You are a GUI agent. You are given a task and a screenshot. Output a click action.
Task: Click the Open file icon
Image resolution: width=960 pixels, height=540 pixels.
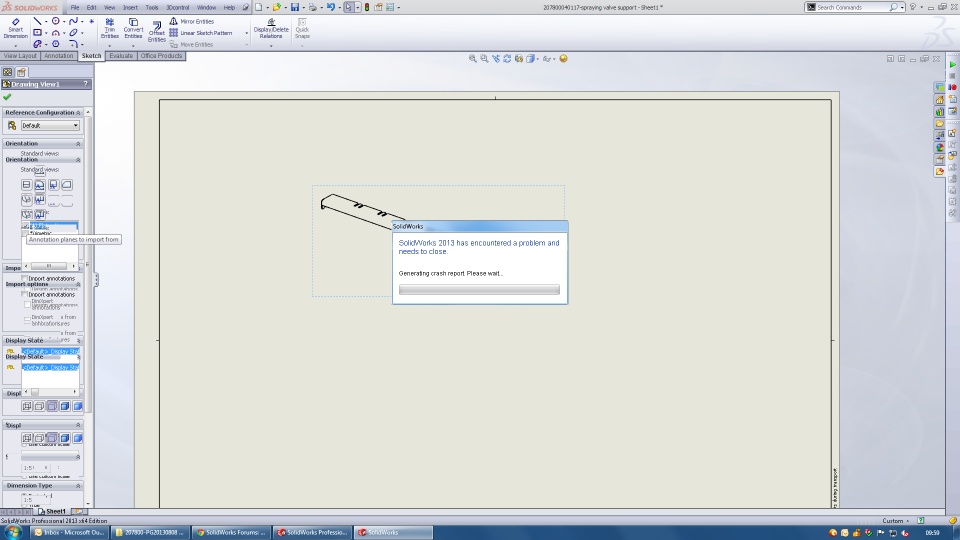(x=277, y=7)
